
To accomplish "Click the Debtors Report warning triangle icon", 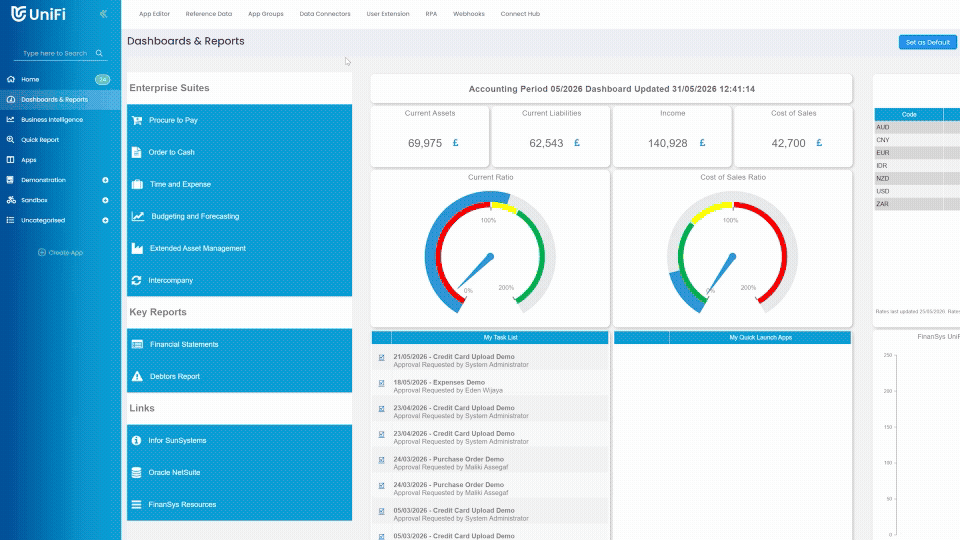I will click(137, 376).
